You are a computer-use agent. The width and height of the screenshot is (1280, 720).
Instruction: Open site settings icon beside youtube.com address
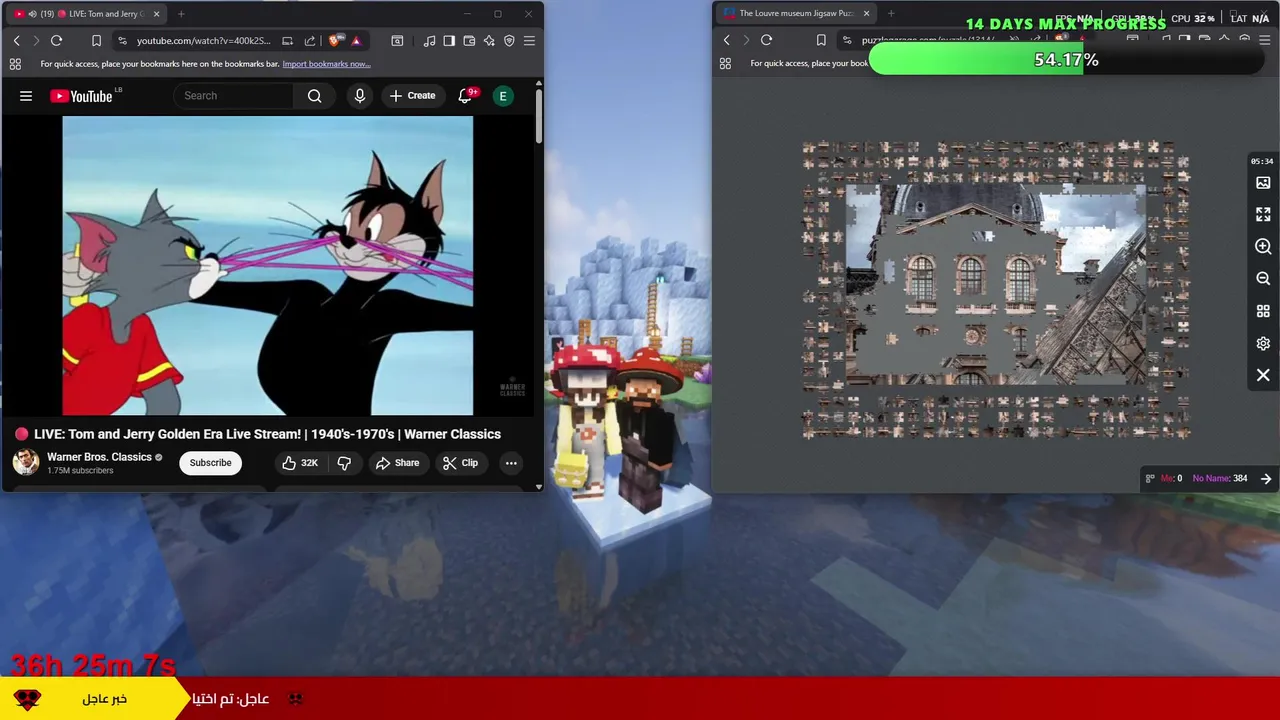122,41
